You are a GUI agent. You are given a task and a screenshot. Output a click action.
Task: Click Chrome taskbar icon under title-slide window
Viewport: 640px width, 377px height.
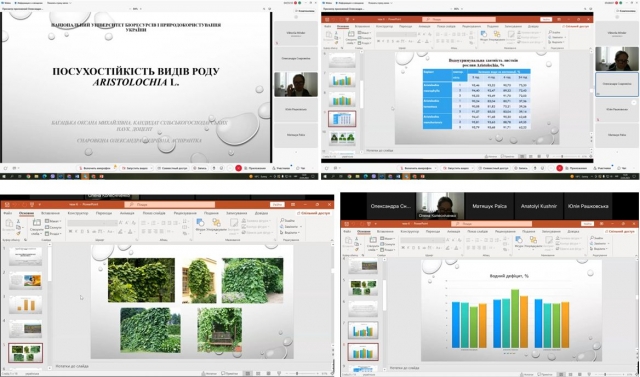click(29, 176)
